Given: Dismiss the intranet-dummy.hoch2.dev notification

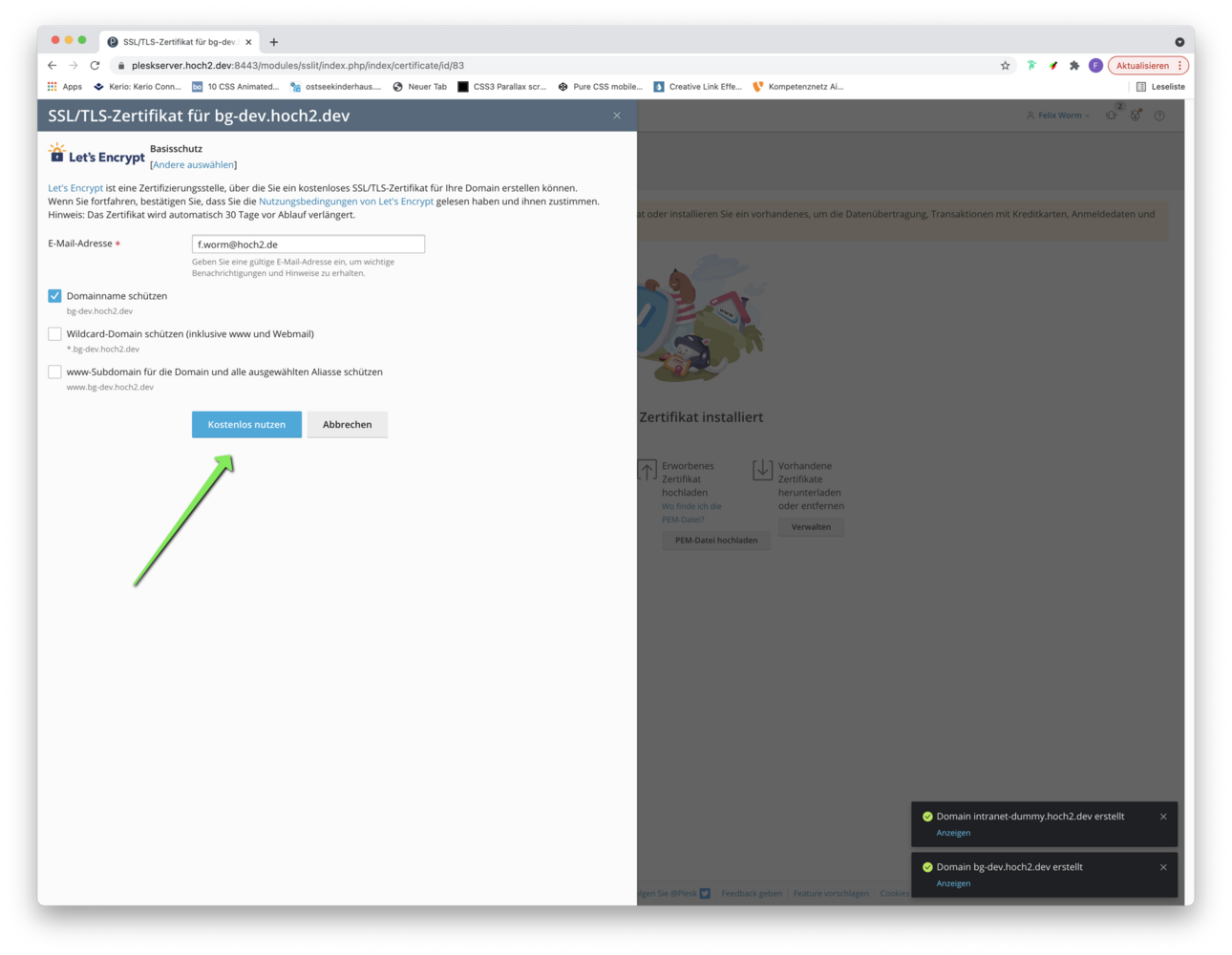Looking at the screenshot, I should point(1163,817).
